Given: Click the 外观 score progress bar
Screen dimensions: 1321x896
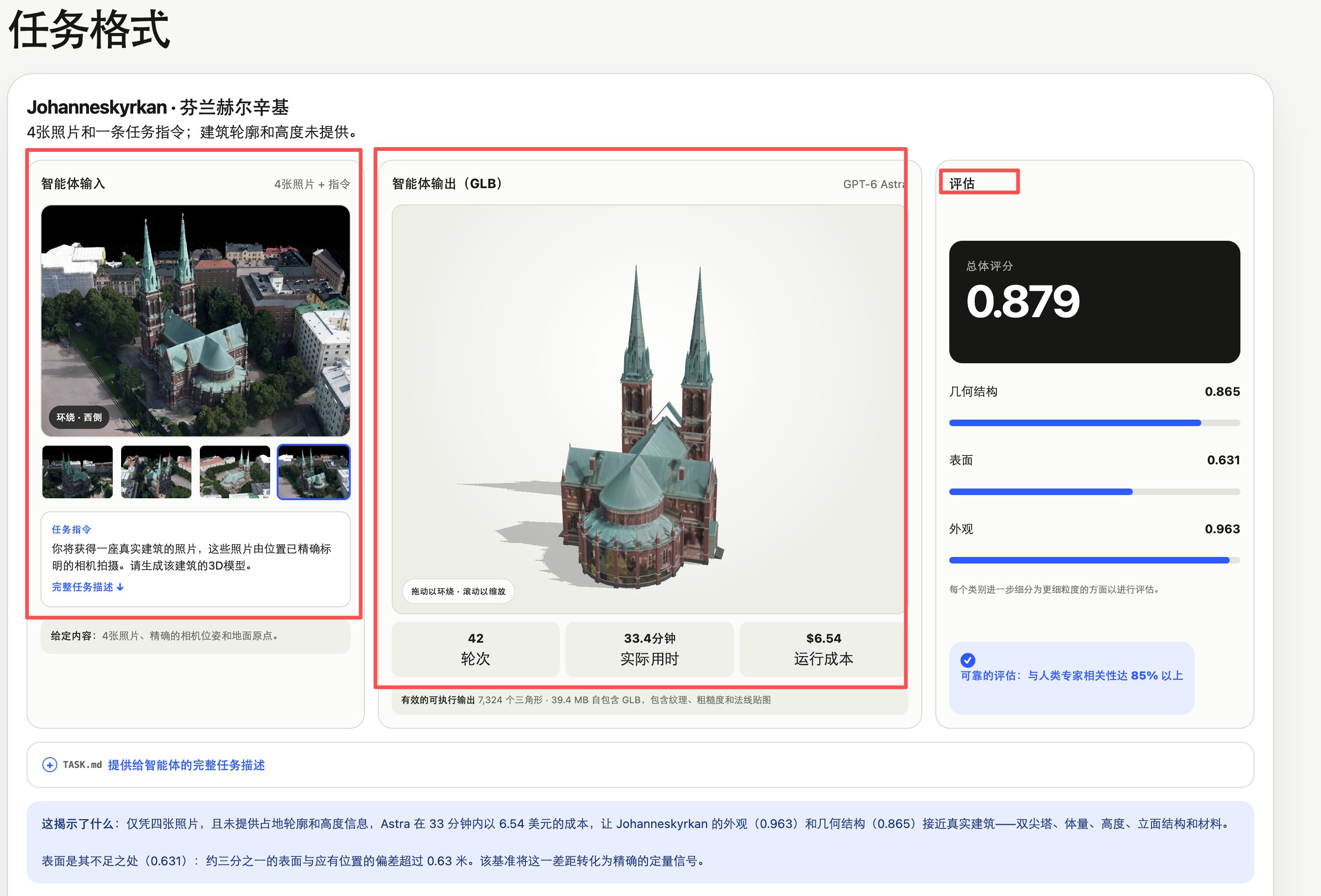Looking at the screenshot, I should point(1094,560).
